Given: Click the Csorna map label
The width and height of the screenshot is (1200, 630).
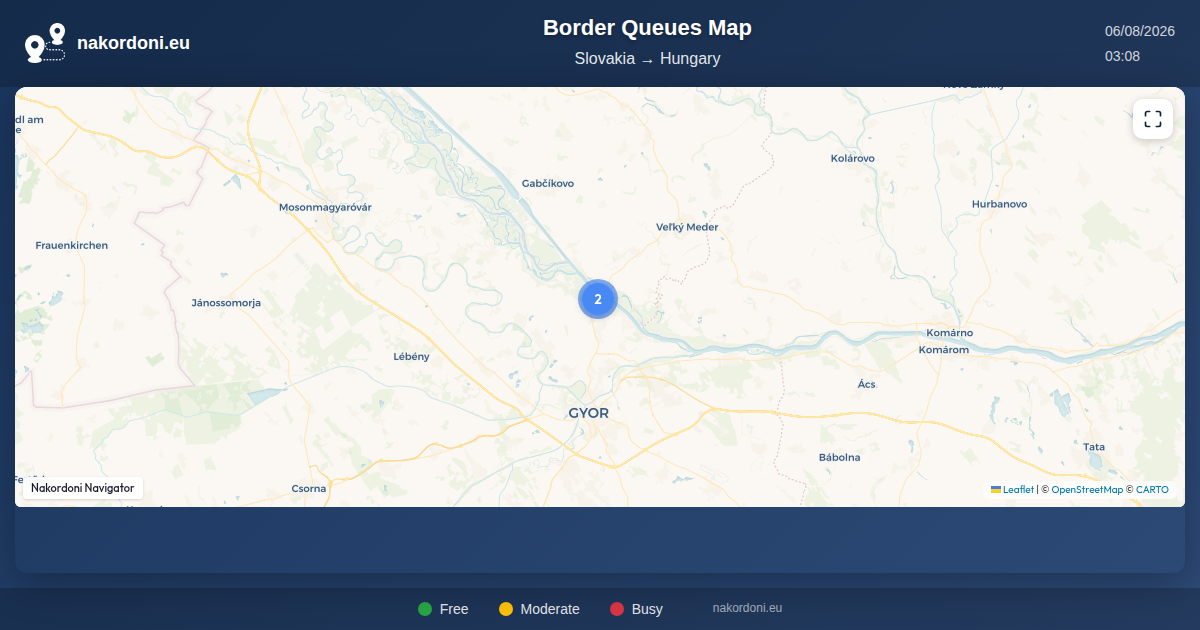Looking at the screenshot, I should pyautogui.click(x=309, y=488).
